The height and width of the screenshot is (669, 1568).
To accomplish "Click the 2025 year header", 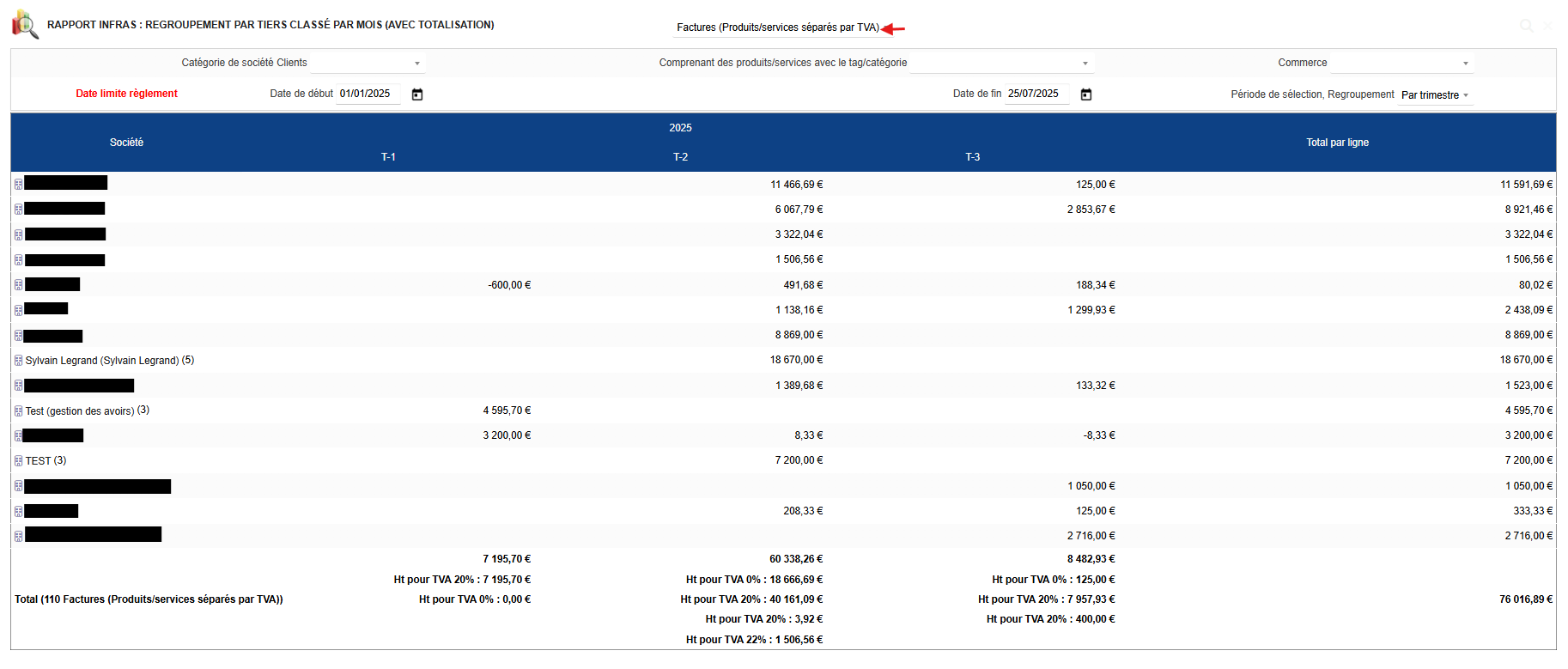I will 680,128.
